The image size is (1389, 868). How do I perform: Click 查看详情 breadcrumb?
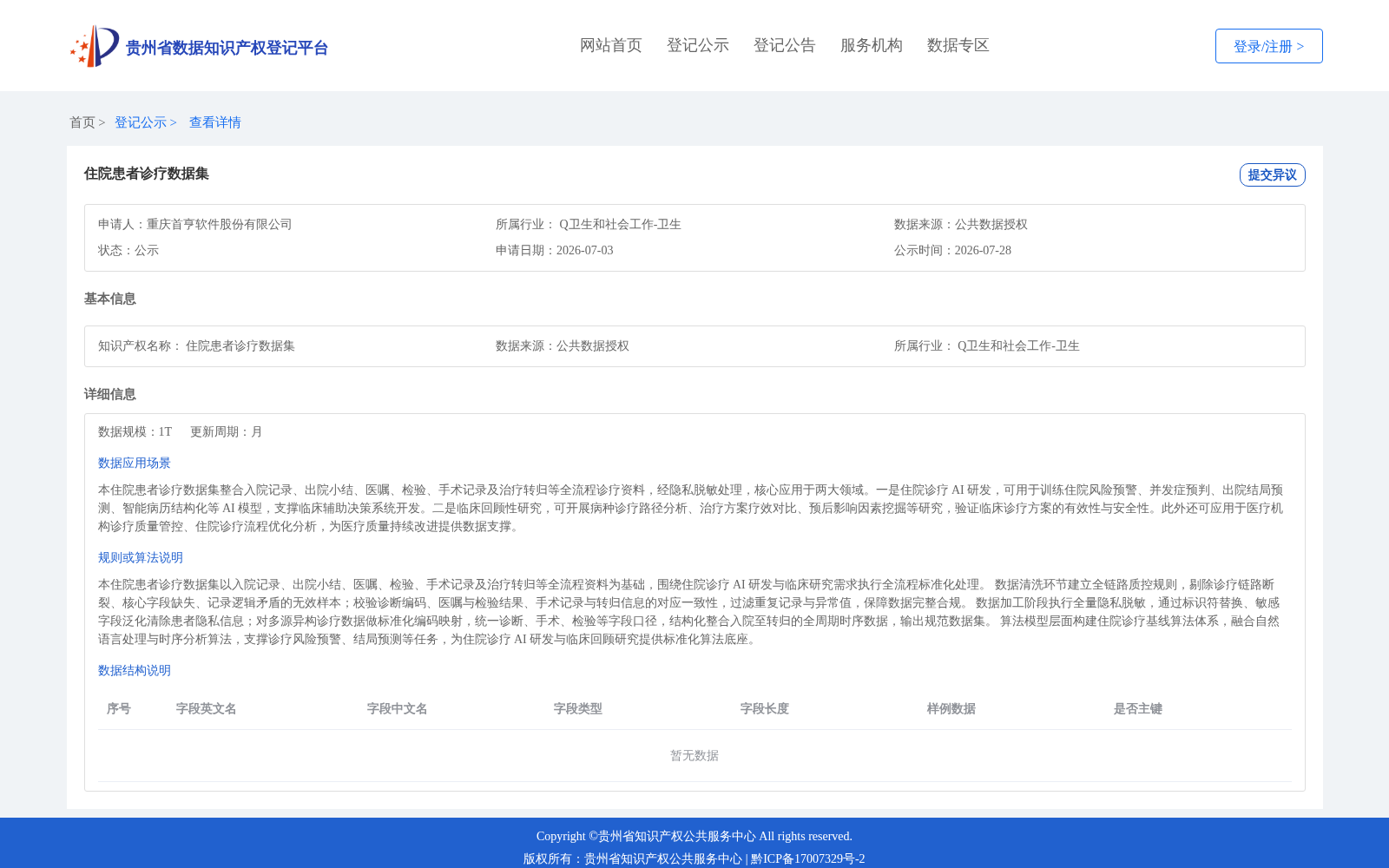pyautogui.click(x=215, y=122)
